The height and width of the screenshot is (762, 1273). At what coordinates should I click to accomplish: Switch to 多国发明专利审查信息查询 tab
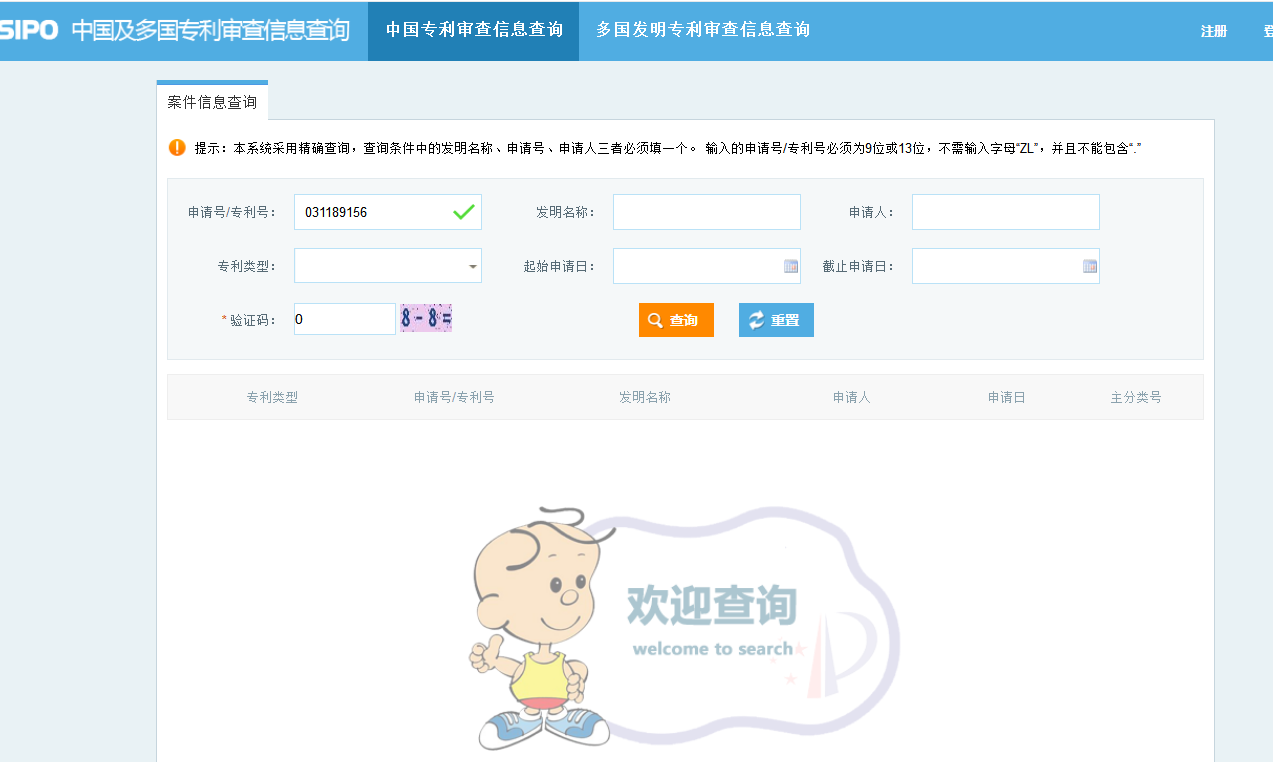[x=702, y=30]
